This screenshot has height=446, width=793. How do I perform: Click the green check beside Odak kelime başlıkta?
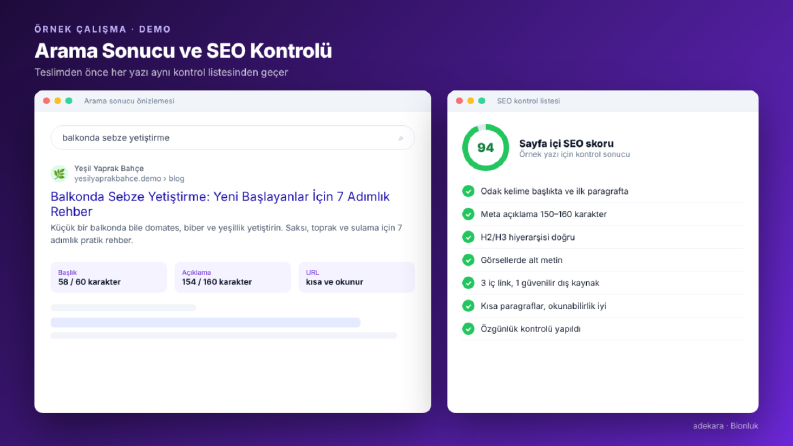coord(468,191)
